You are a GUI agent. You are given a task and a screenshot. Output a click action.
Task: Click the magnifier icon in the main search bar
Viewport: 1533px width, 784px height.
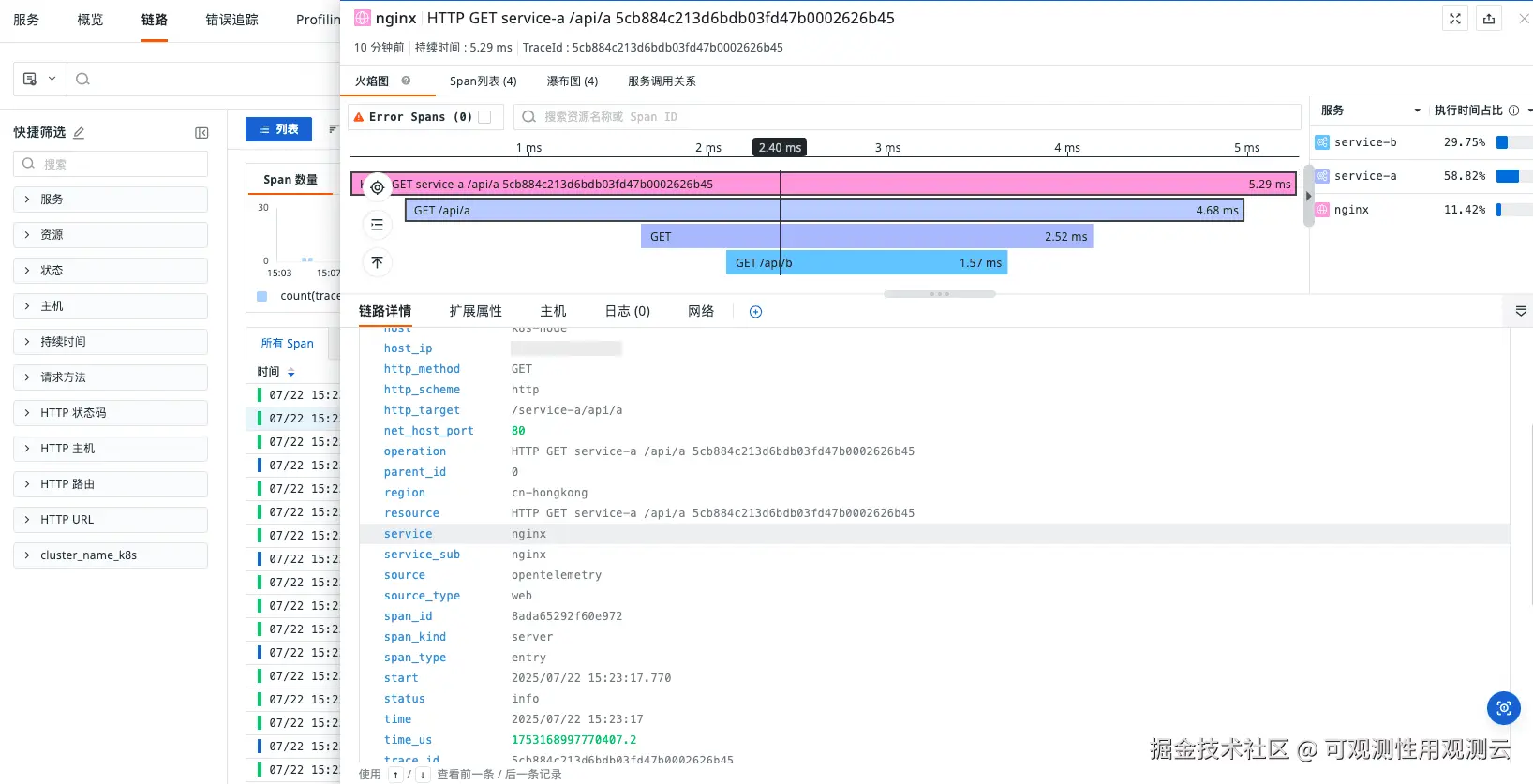(82, 79)
